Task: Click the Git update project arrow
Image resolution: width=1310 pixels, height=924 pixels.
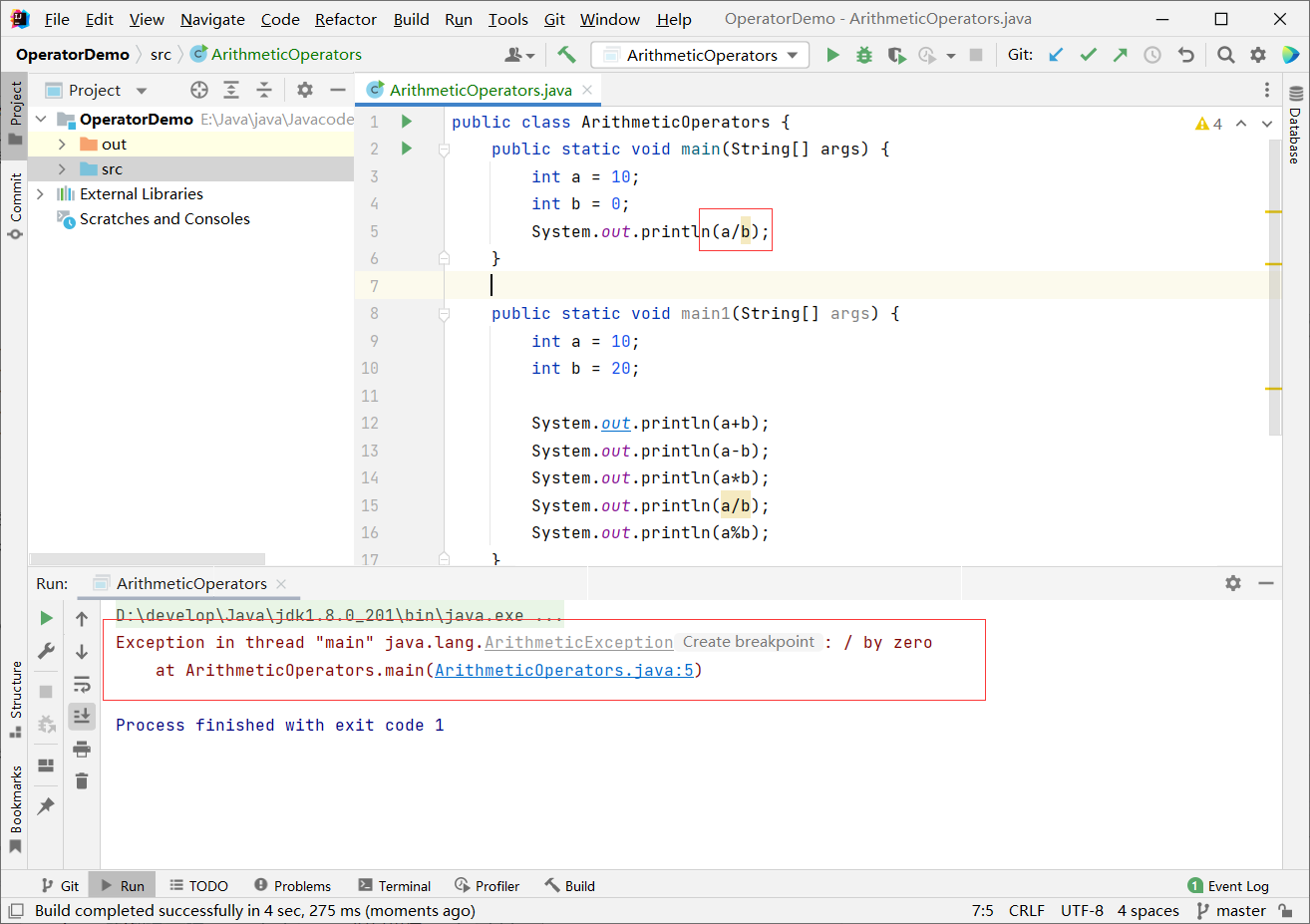Action: pyautogui.click(x=1057, y=55)
